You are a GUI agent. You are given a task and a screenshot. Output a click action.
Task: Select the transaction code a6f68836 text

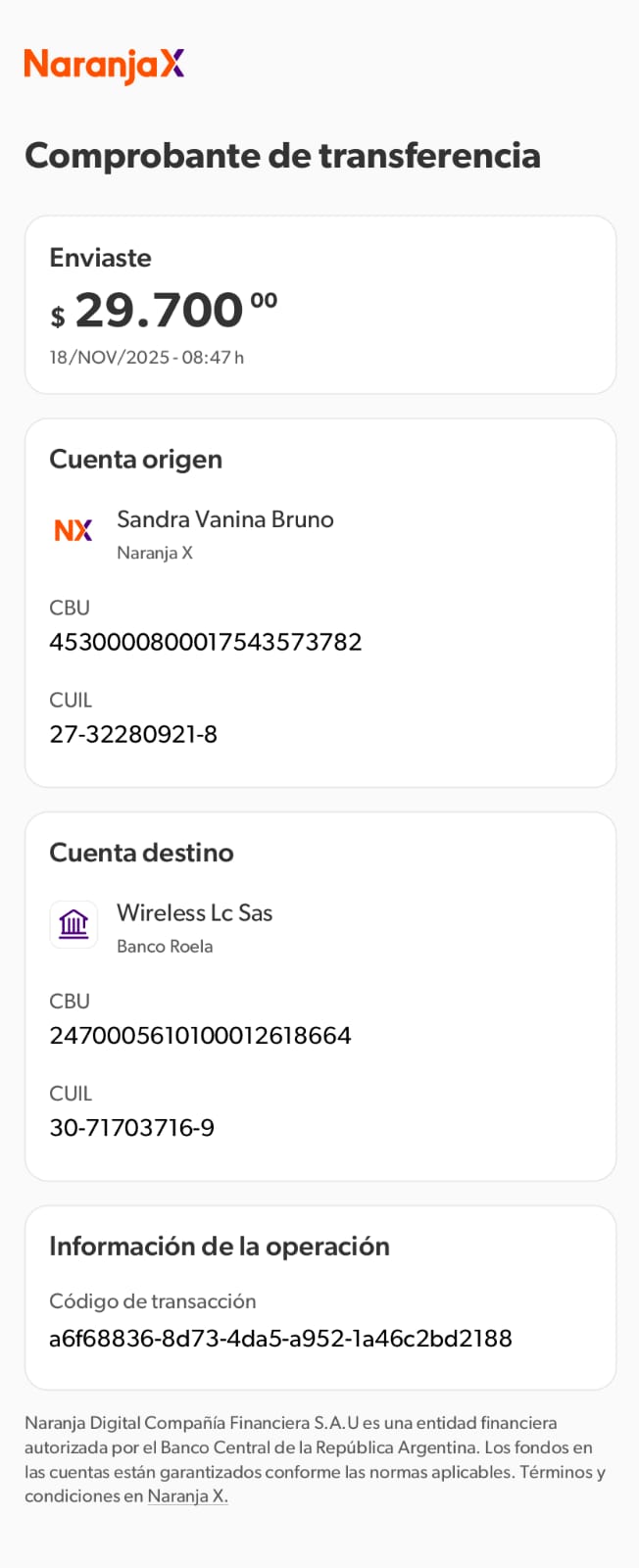pyautogui.click(x=280, y=1339)
